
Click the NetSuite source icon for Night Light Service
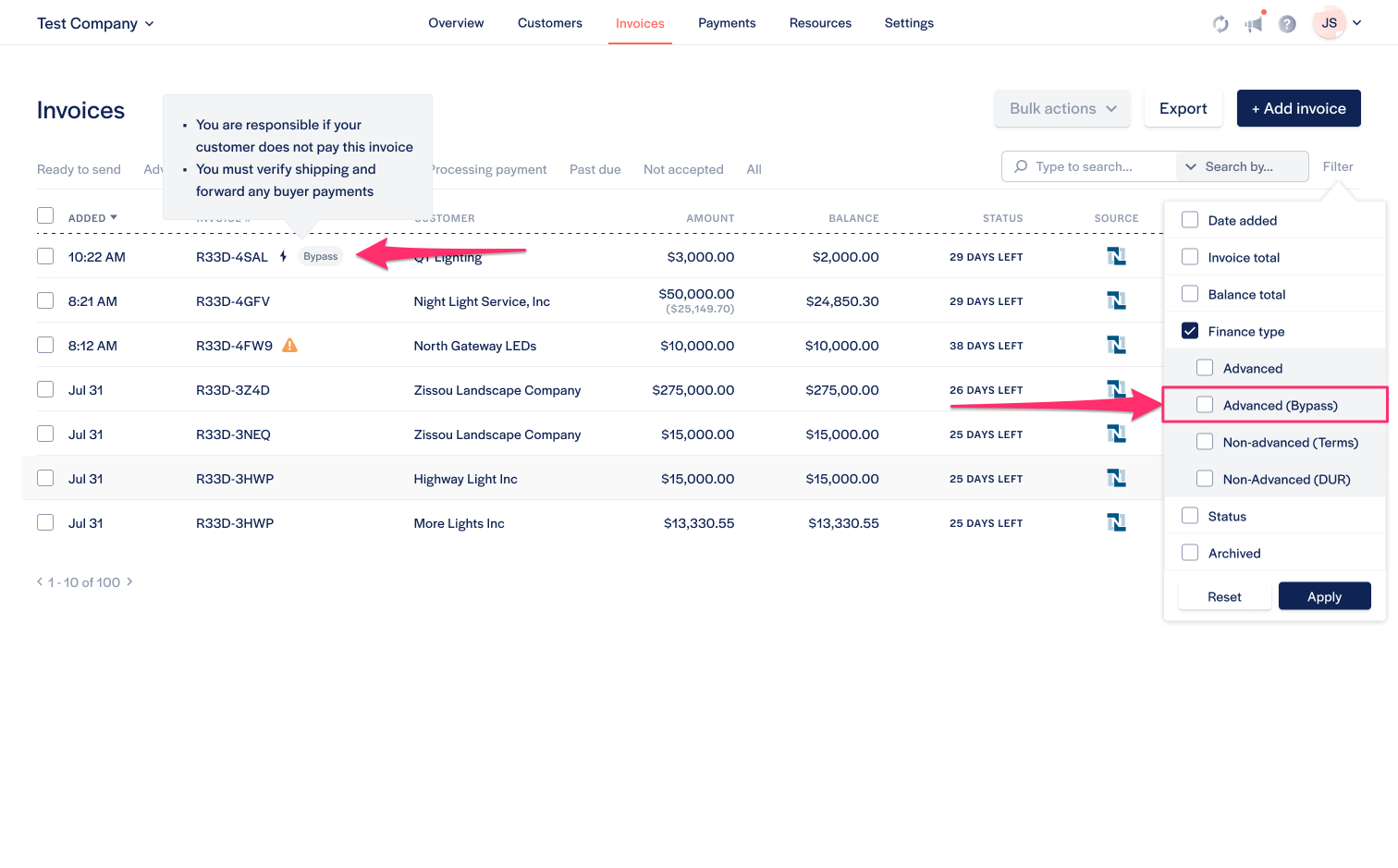pos(1116,300)
